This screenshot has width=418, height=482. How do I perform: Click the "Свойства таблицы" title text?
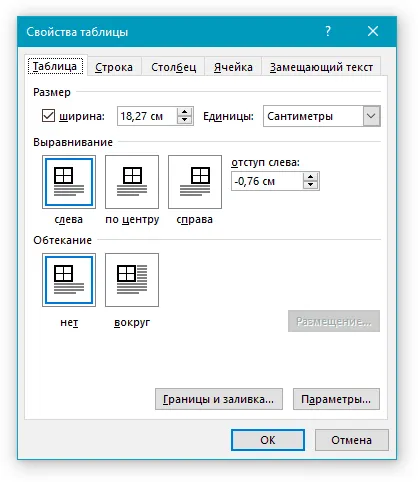tap(77, 32)
